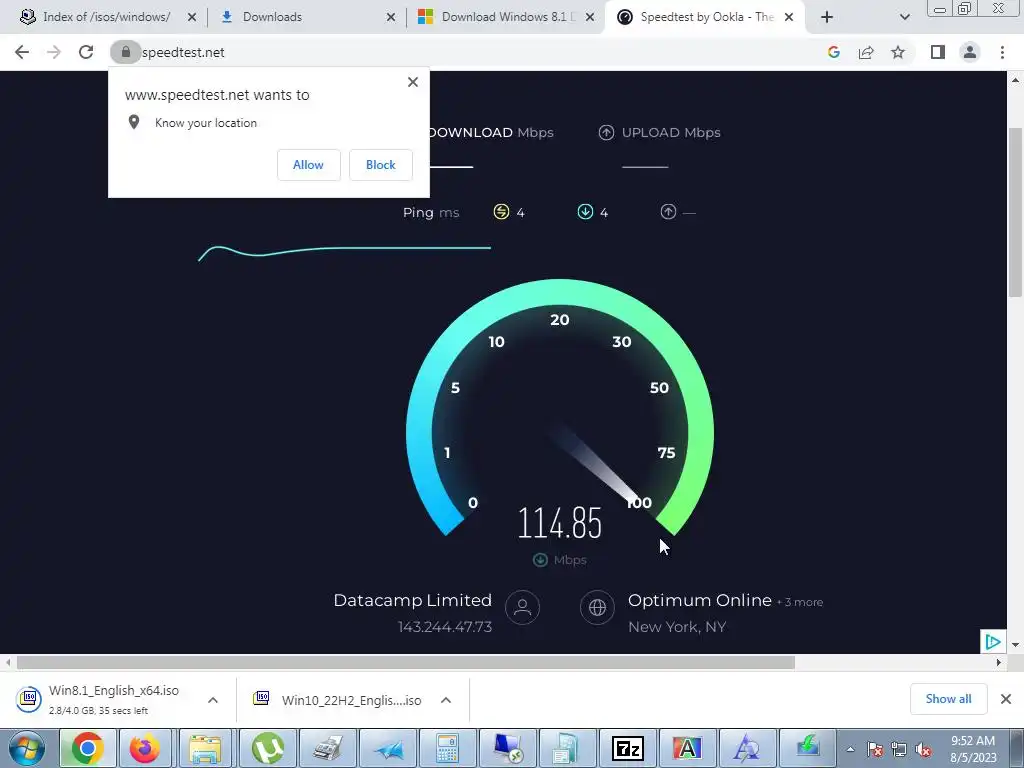Bookmark page with star icon
The image size is (1024, 768).
click(898, 52)
